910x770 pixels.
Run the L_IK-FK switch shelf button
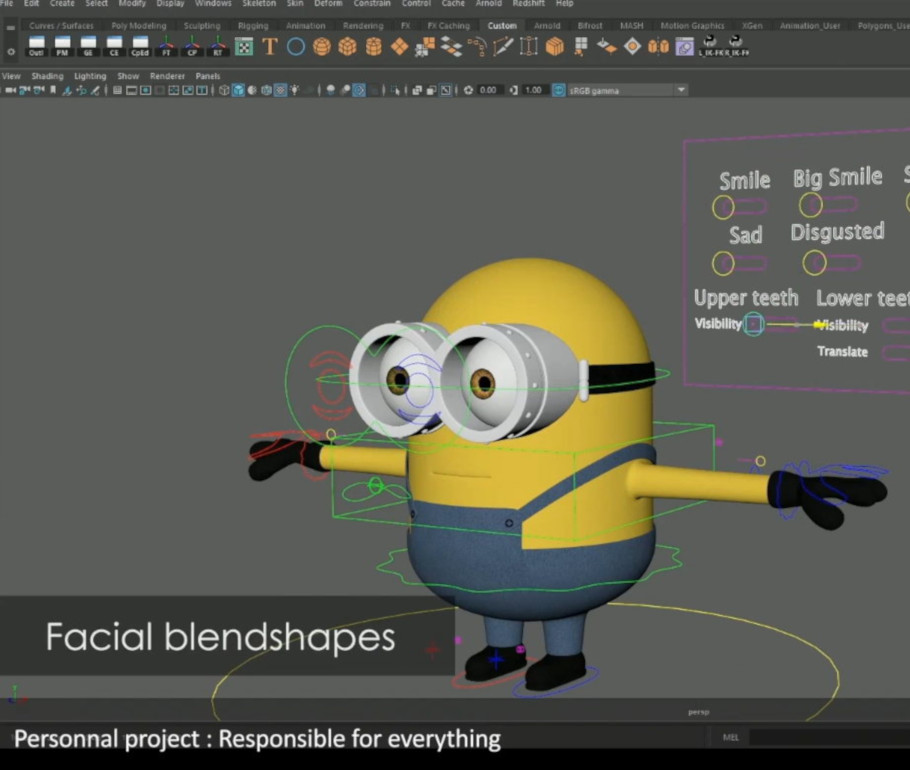[x=709, y=45]
